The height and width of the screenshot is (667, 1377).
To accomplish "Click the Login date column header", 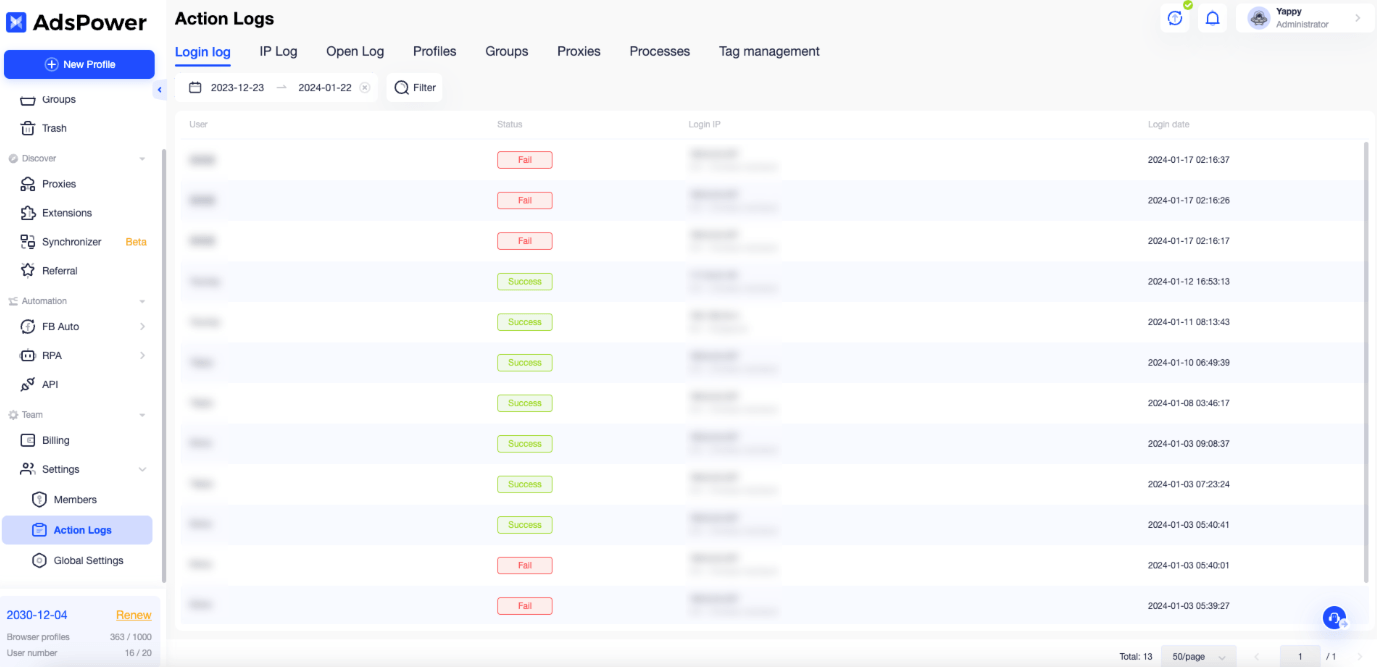I will tap(1168, 125).
